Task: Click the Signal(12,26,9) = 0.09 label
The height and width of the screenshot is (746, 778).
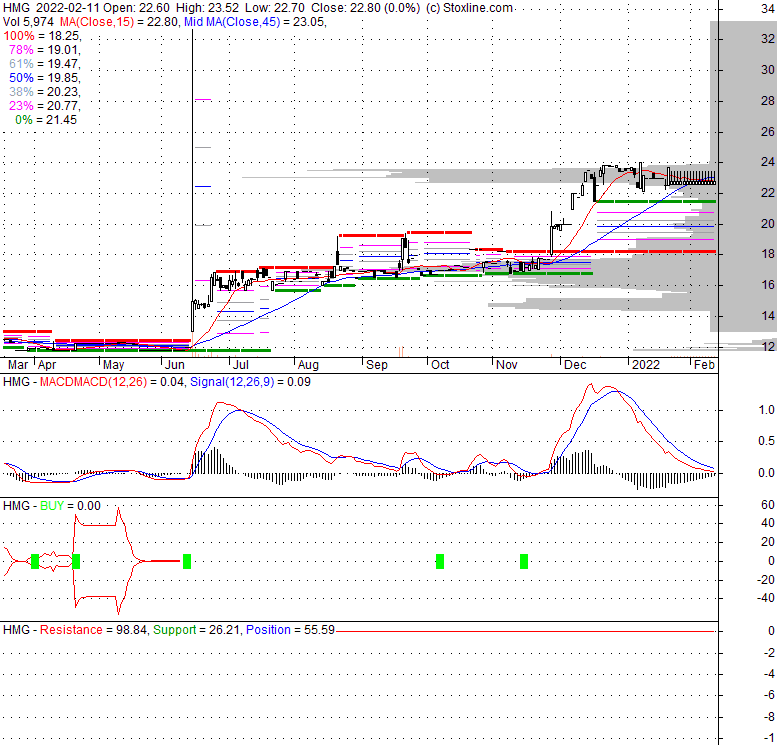Action: click(x=250, y=382)
